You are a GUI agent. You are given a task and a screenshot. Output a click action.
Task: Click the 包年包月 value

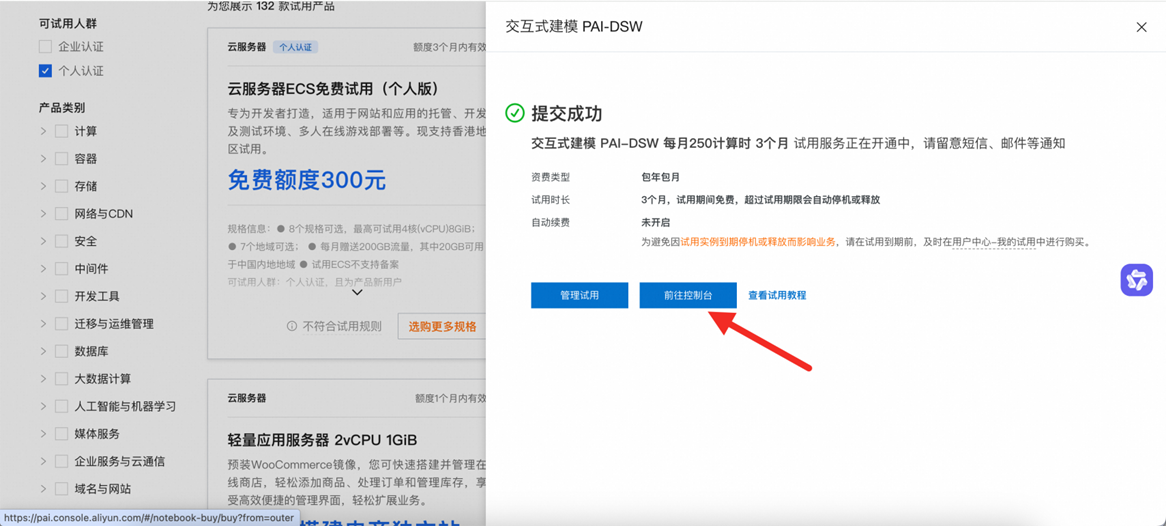tap(660, 177)
